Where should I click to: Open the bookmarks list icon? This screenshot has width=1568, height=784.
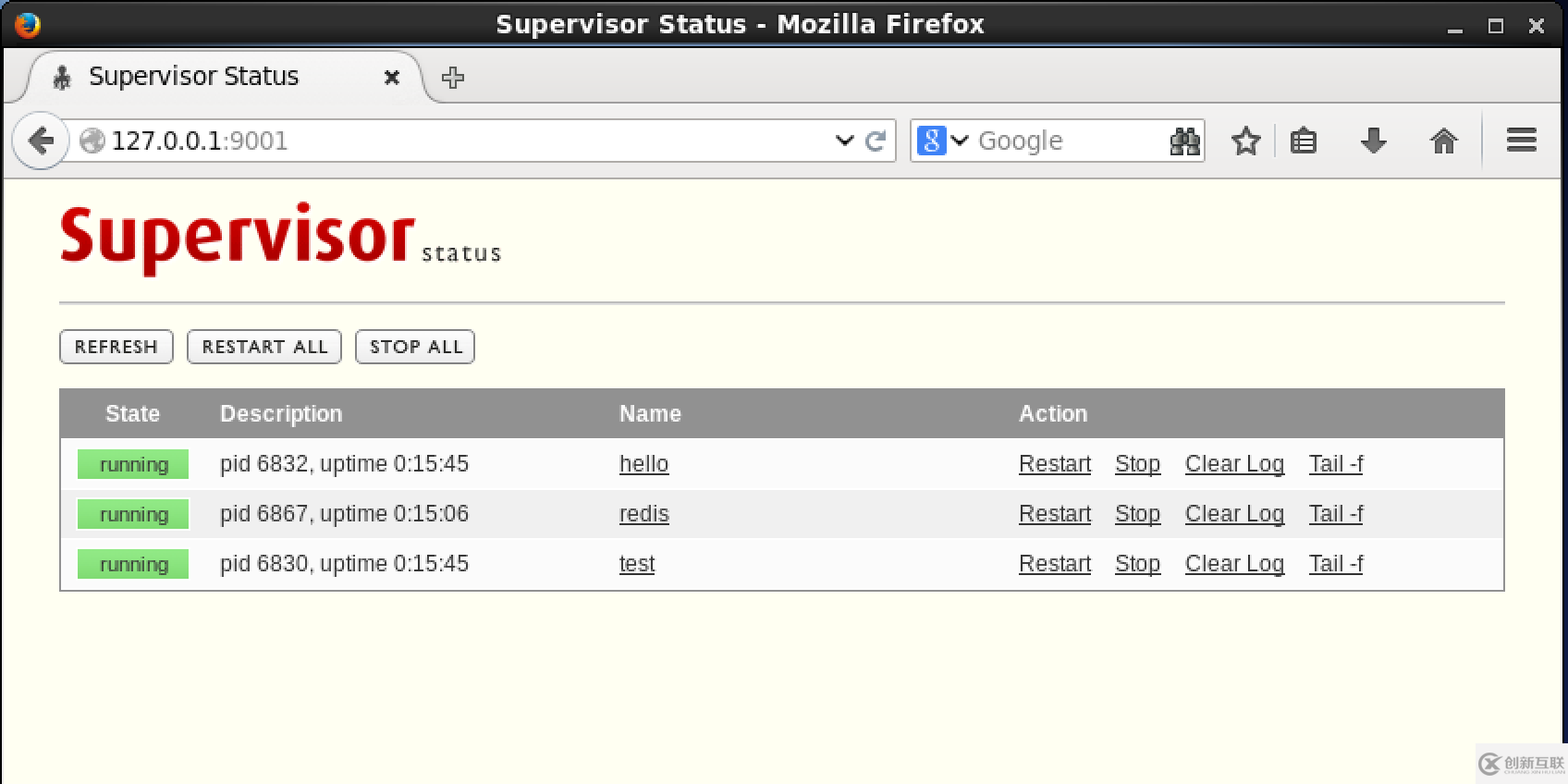pos(1304,141)
